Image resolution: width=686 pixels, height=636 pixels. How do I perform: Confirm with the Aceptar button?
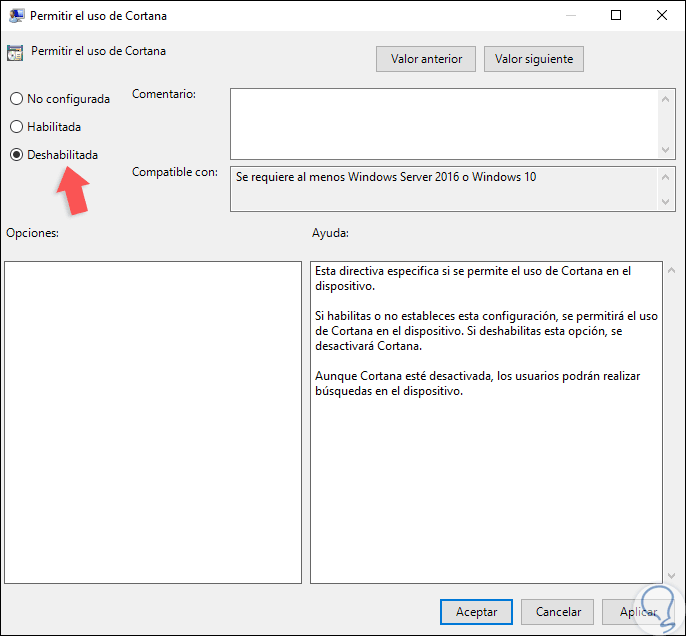(476, 612)
